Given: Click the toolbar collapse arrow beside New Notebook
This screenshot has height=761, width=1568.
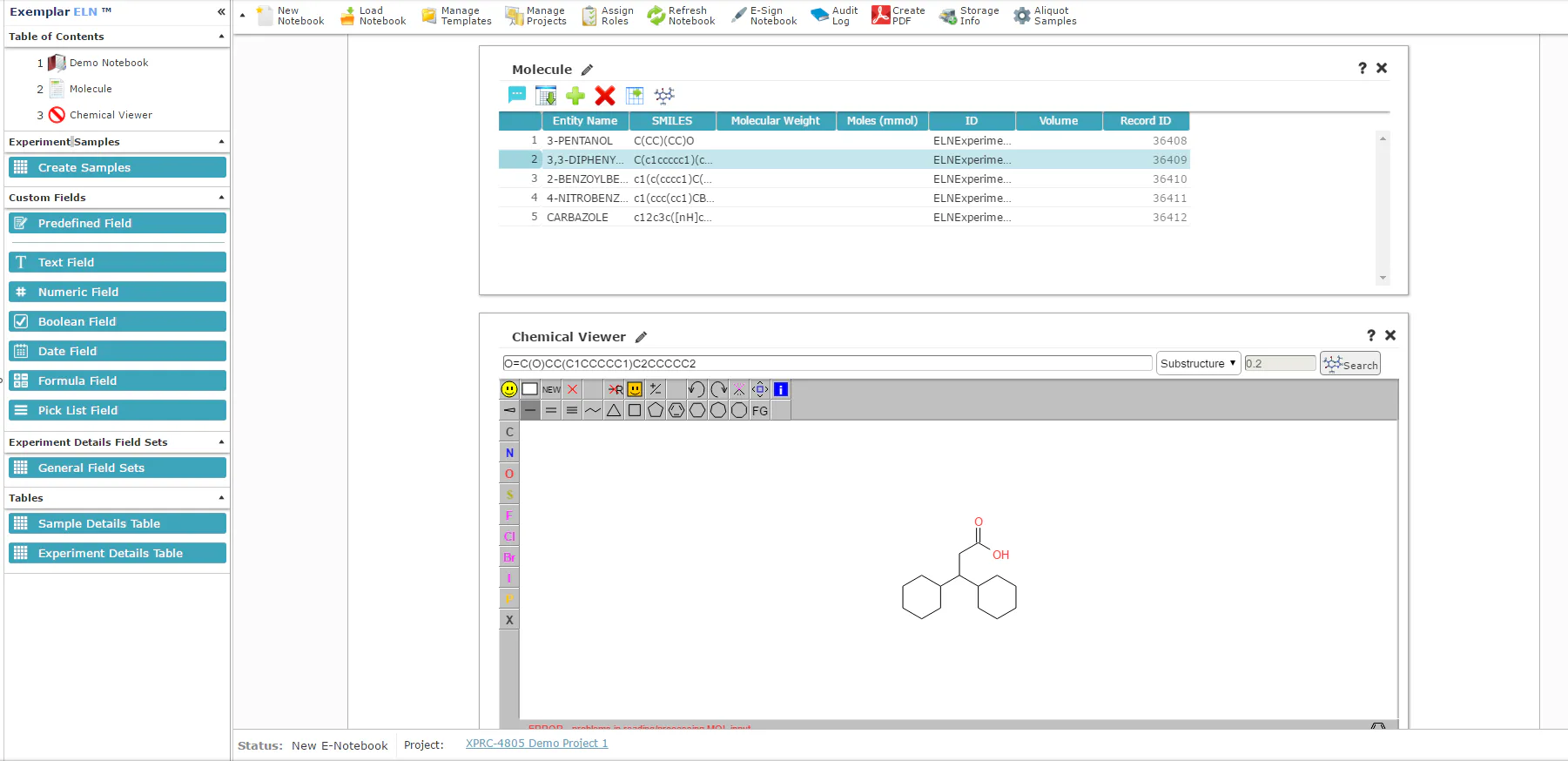Looking at the screenshot, I should click(x=242, y=15).
